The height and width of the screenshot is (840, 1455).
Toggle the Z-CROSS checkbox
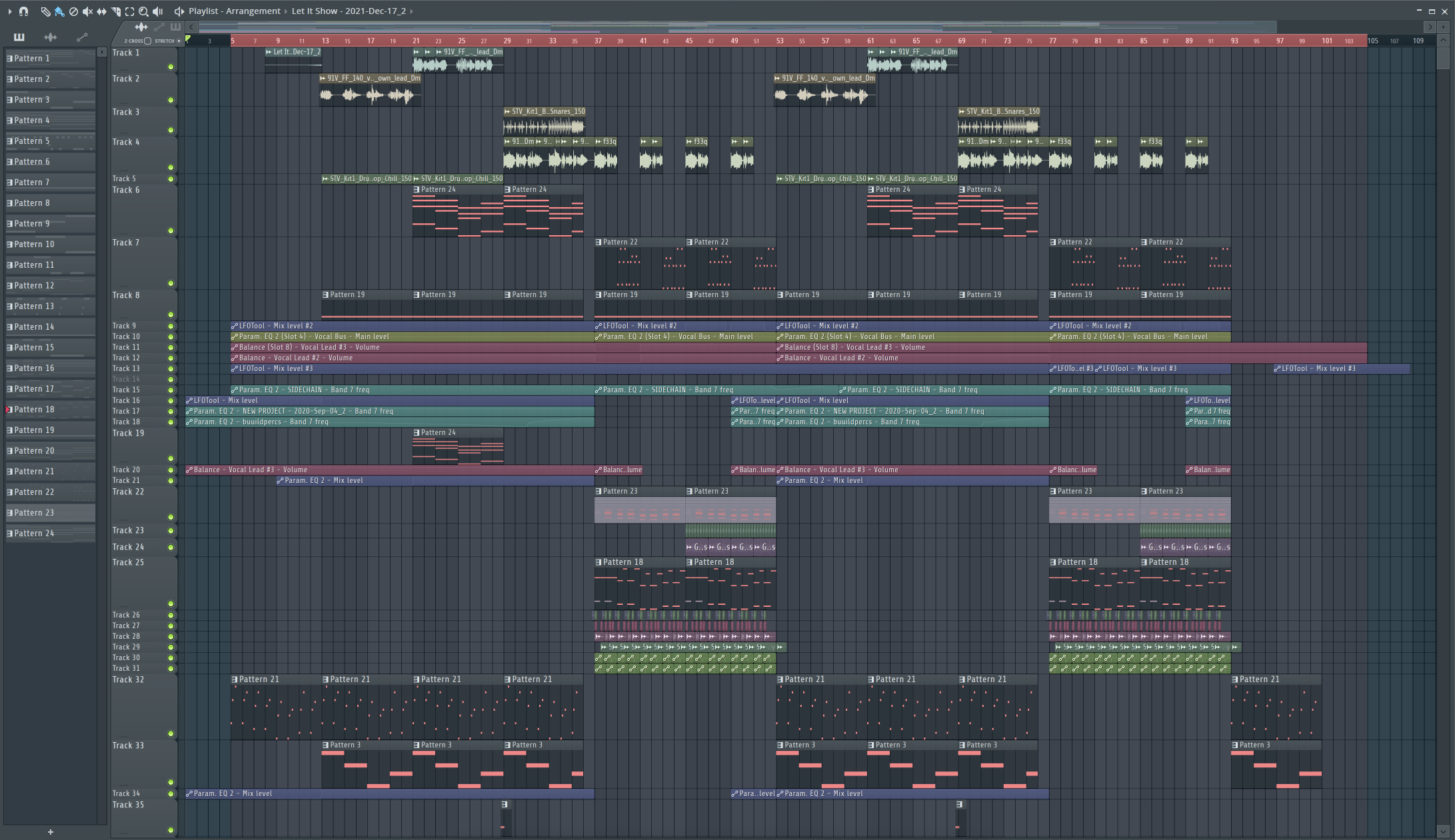tap(147, 41)
